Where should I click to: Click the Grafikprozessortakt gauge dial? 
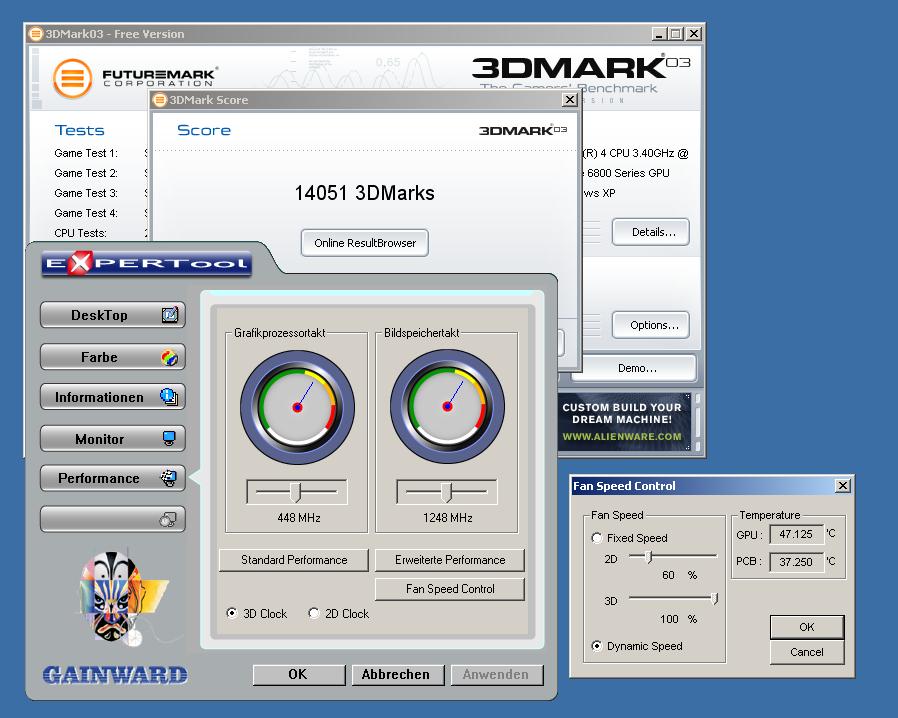coord(297,407)
